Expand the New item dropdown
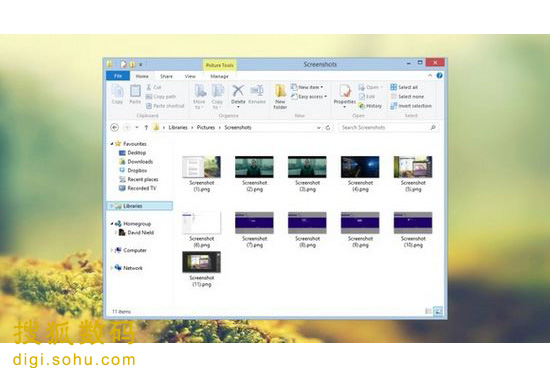This screenshot has height=378, width=550. tap(307, 87)
